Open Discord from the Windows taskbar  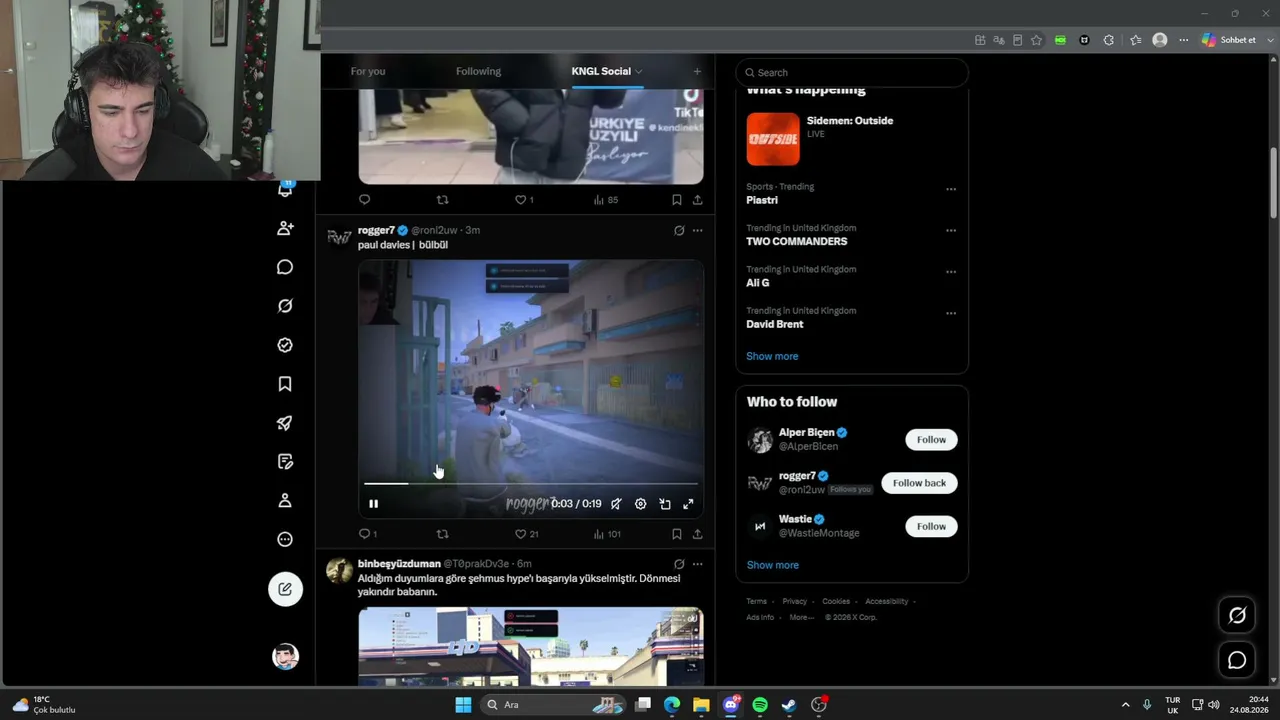click(x=731, y=705)
